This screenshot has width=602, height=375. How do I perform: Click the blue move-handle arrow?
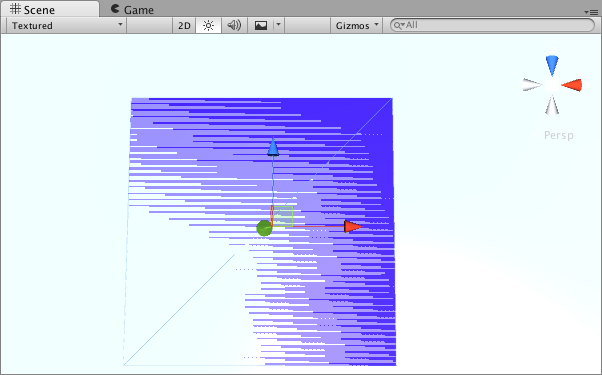[x=273, y=148]
